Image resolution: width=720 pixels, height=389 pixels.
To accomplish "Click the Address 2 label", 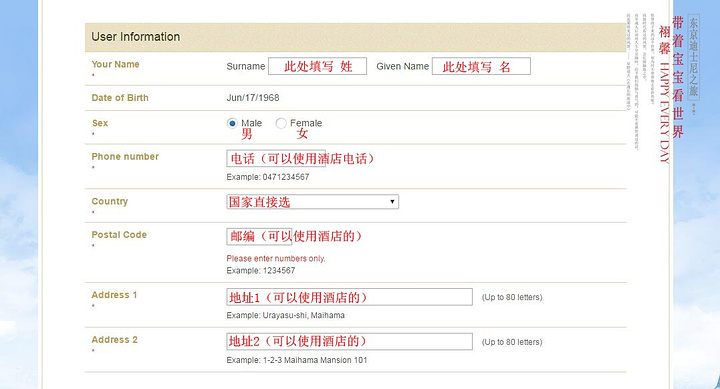I will coord(114,340).
